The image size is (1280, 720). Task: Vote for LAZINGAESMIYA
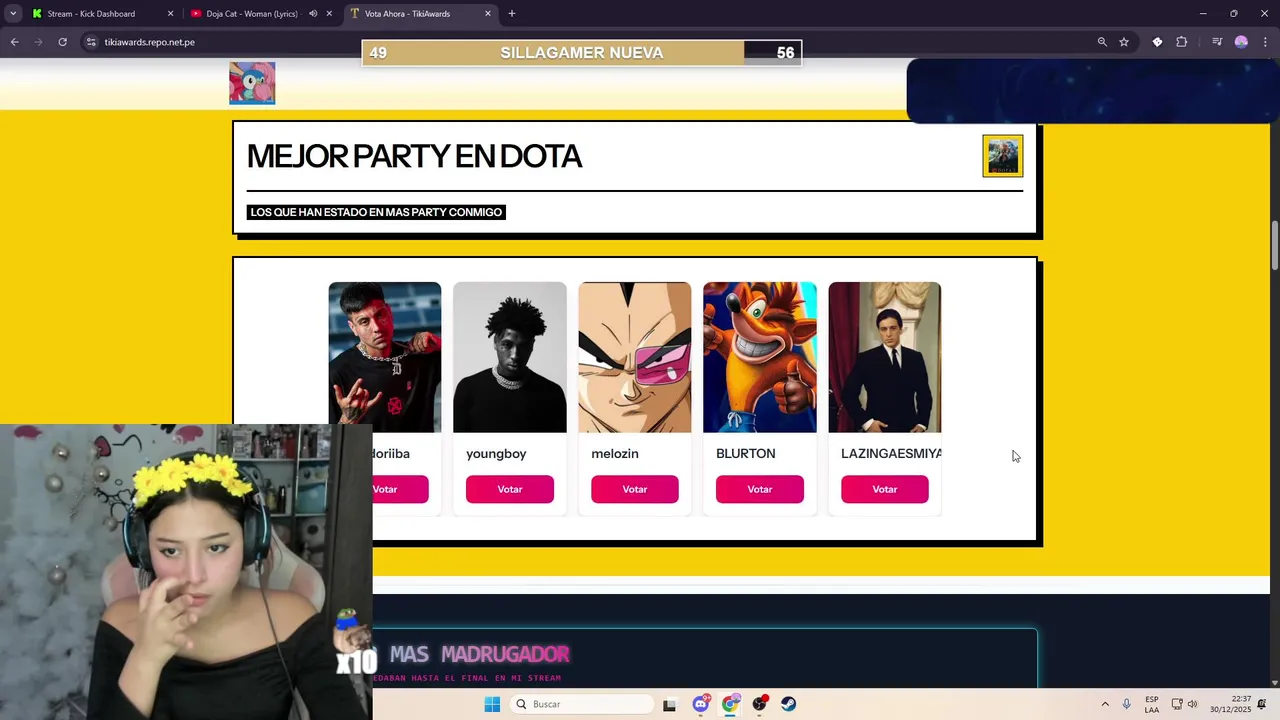[x=885, y=489]
